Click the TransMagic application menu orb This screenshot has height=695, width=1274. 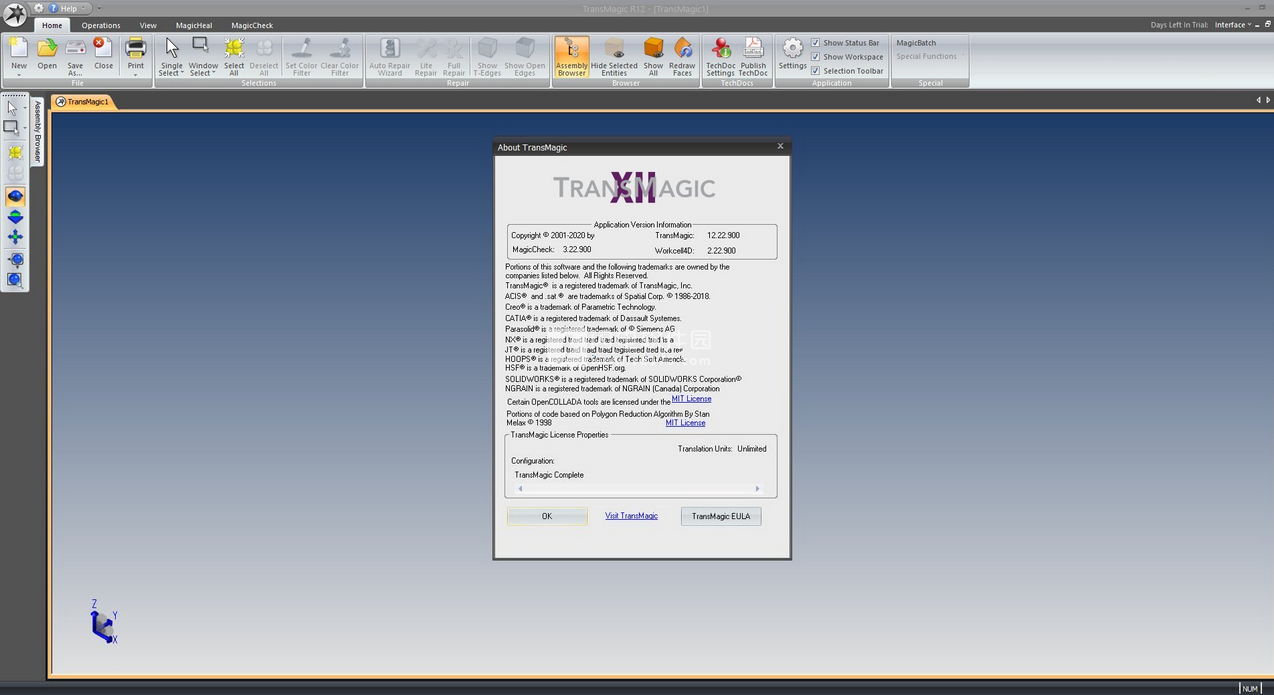point(15,15)
